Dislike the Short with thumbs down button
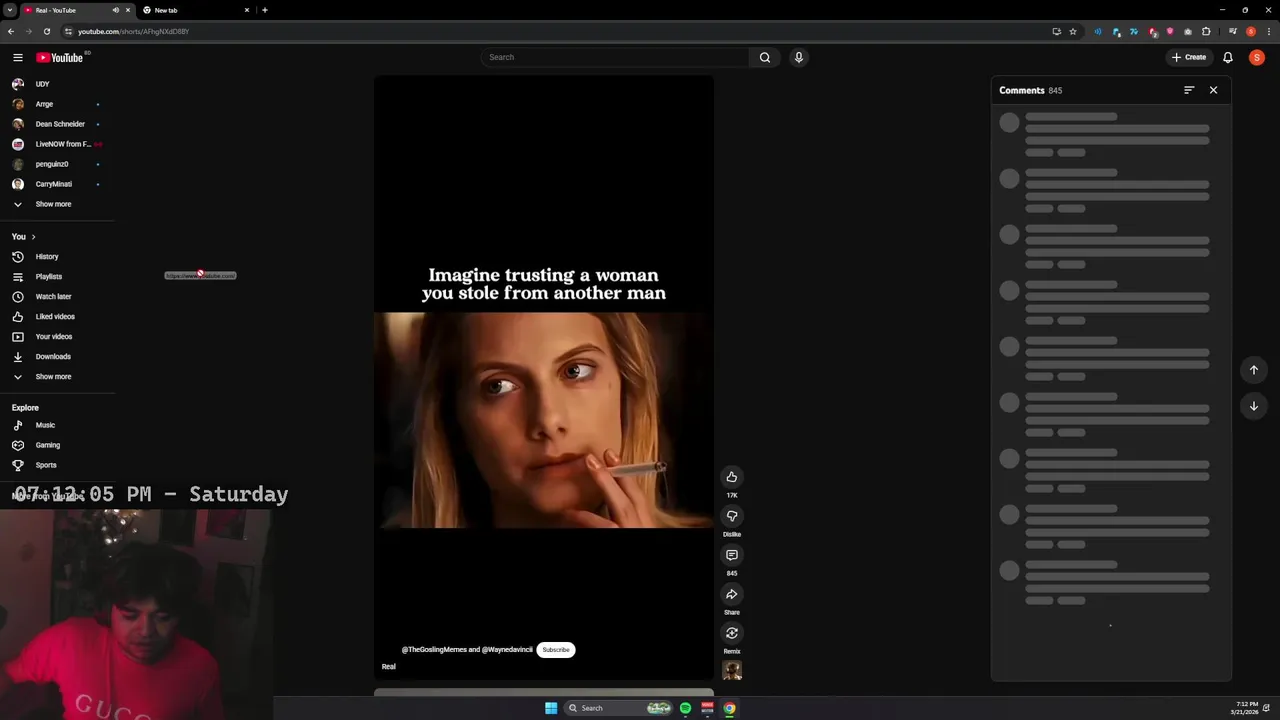The image size is (1280, 720). 732,516
